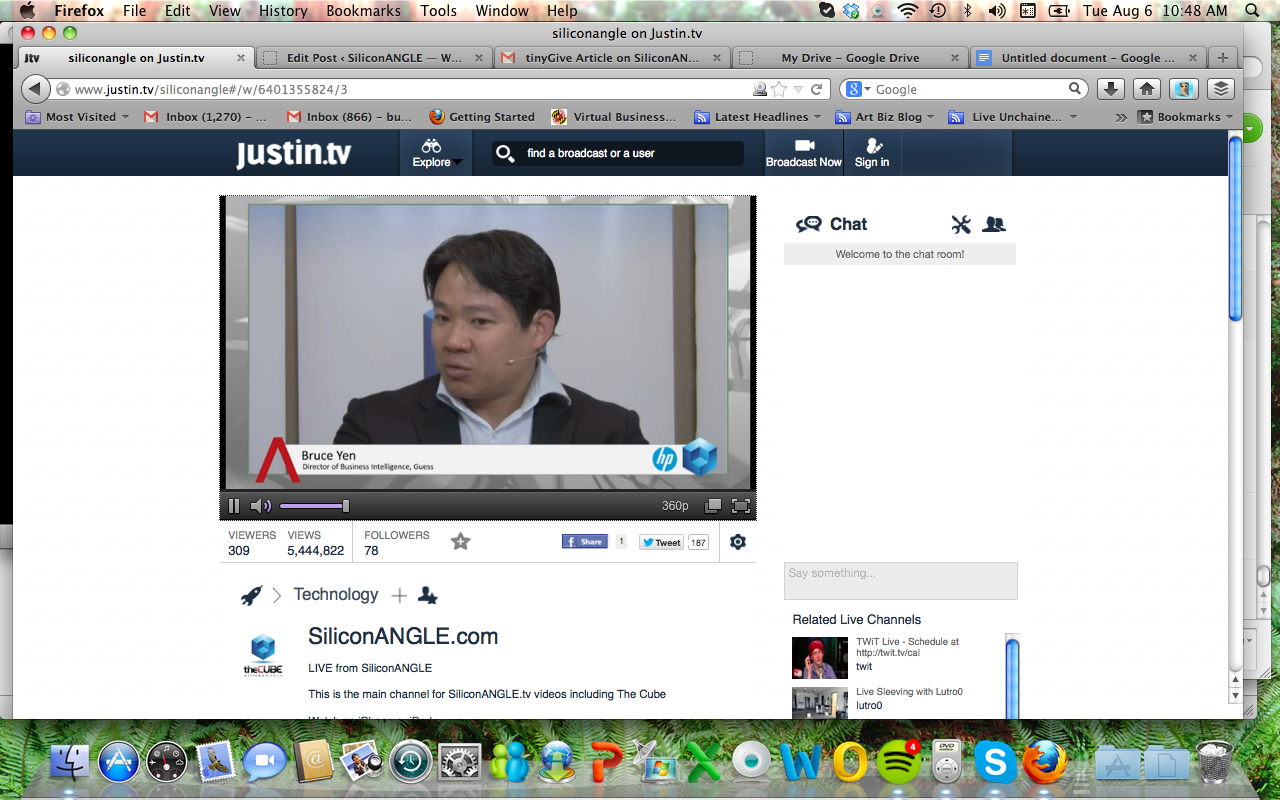Screen dimensions: 1280x800
Task: Follow the channel with the star
Action: tap(460, 542)
